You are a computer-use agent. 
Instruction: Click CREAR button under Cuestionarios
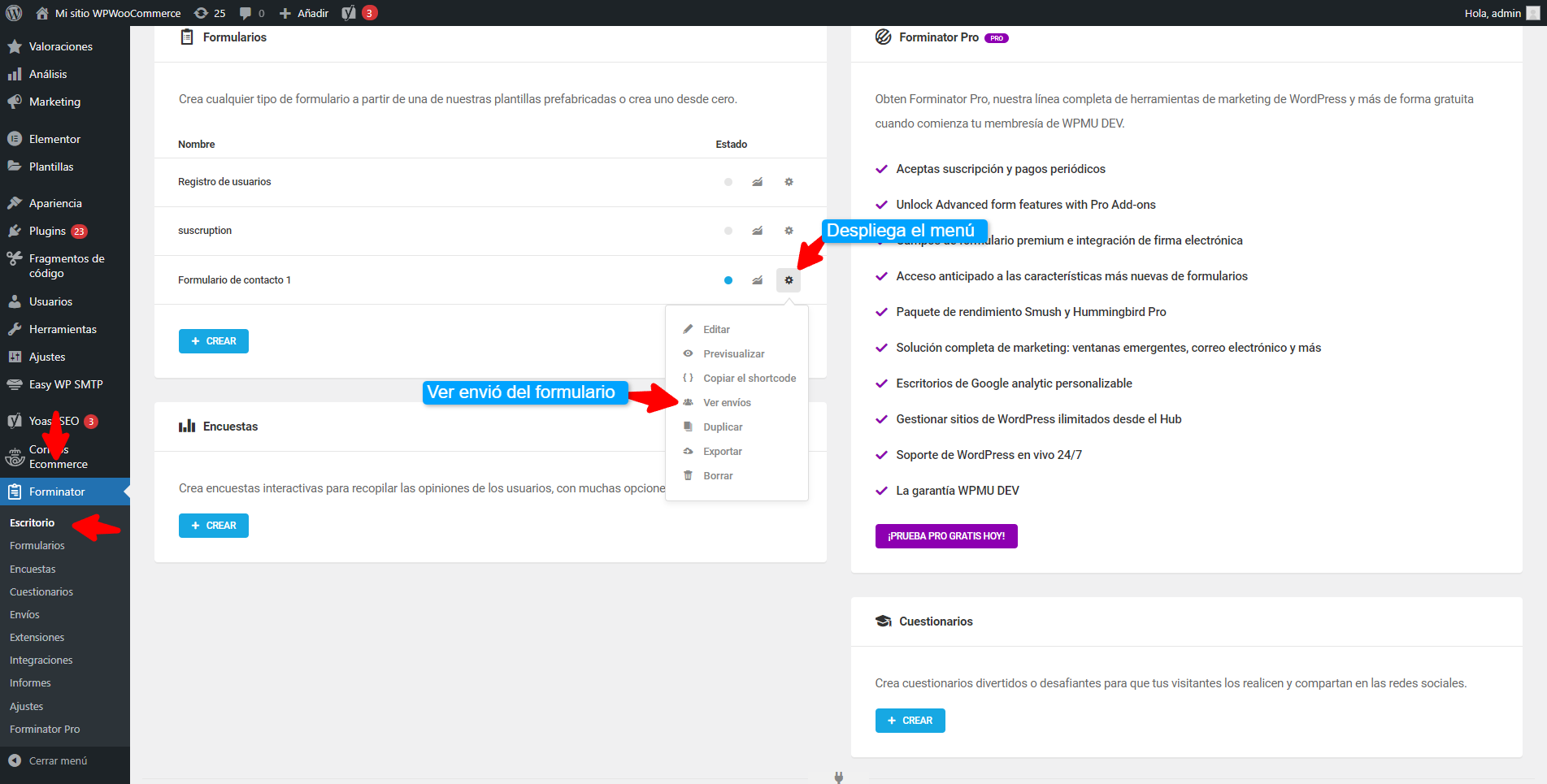click(910, 721)
